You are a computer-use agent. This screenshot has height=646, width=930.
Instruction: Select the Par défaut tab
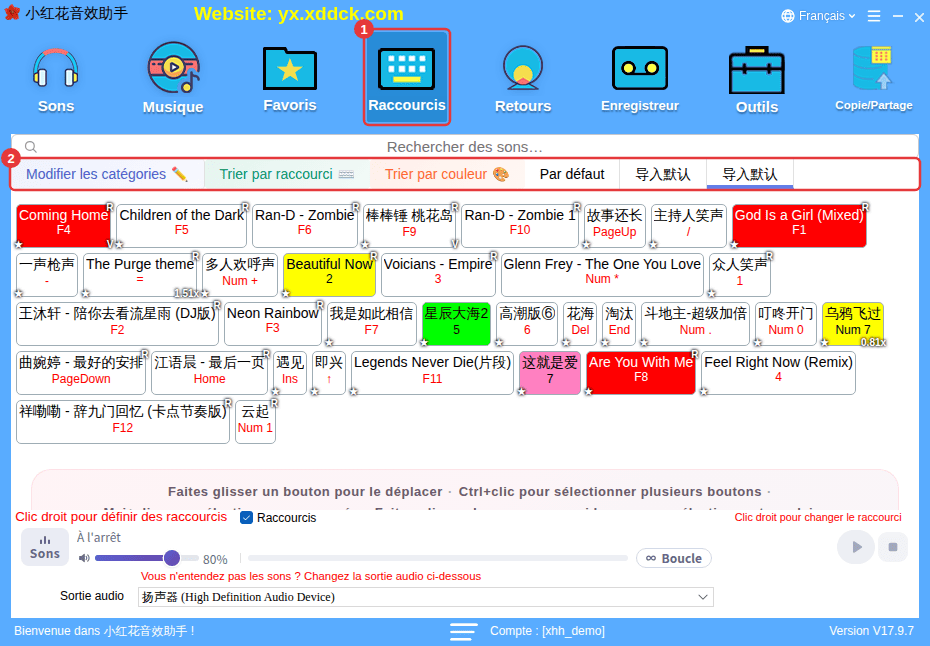click(x=572, y=174)
